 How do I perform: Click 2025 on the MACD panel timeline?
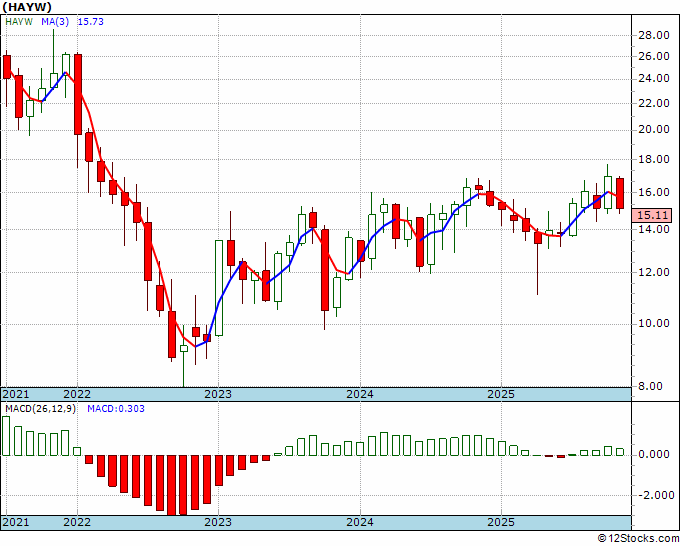point(501,522)
